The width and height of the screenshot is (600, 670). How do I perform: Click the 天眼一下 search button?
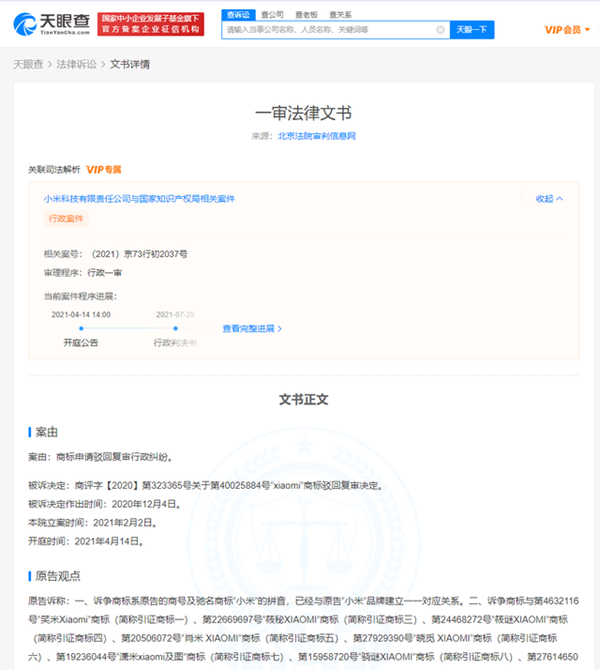point(472,29)
